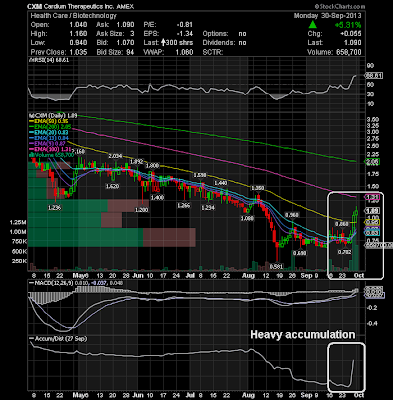Click the 1.236 price low label
Image resolution: width=393 pixels, height=400 pixels.
(54, 207)
